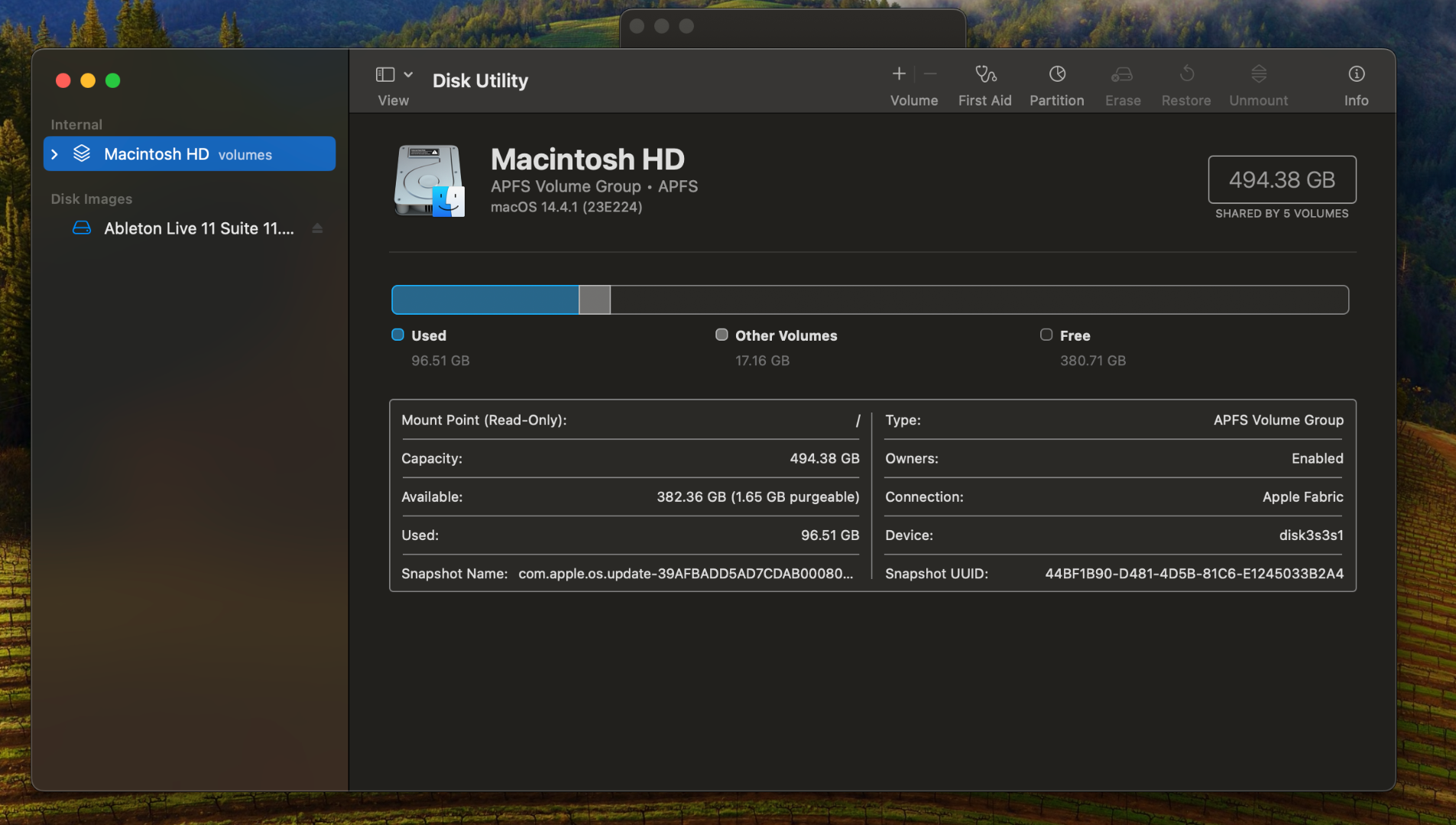Viewport: 1456px width, 825px height.
Task: Click the Free portion of usage bar
Action: tap(979, 299)
